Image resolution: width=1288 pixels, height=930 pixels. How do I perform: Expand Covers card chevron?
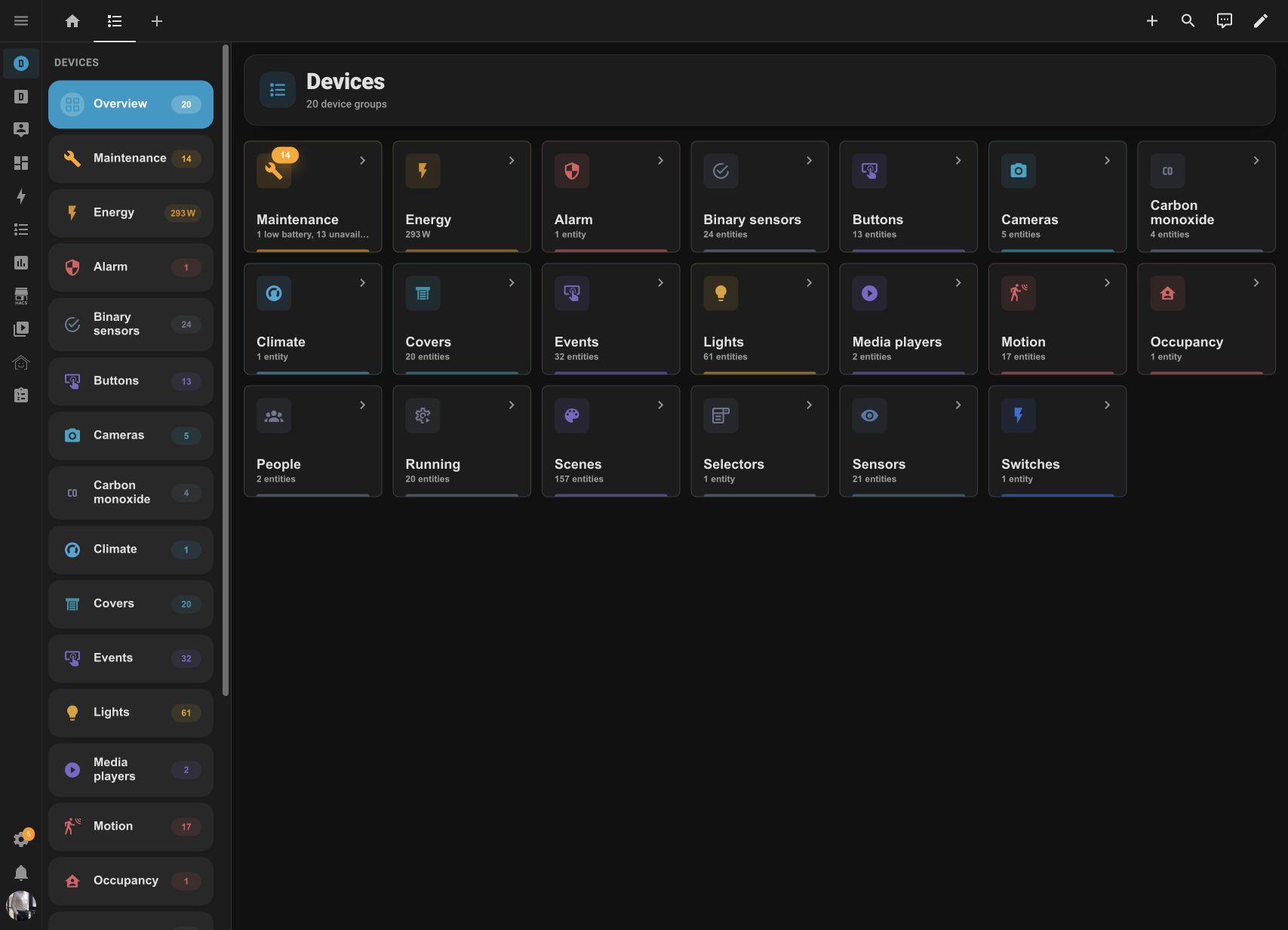click(x=511, y=283)
